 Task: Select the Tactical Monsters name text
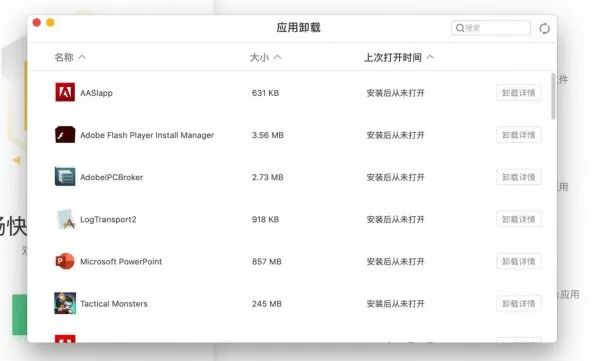114,304
